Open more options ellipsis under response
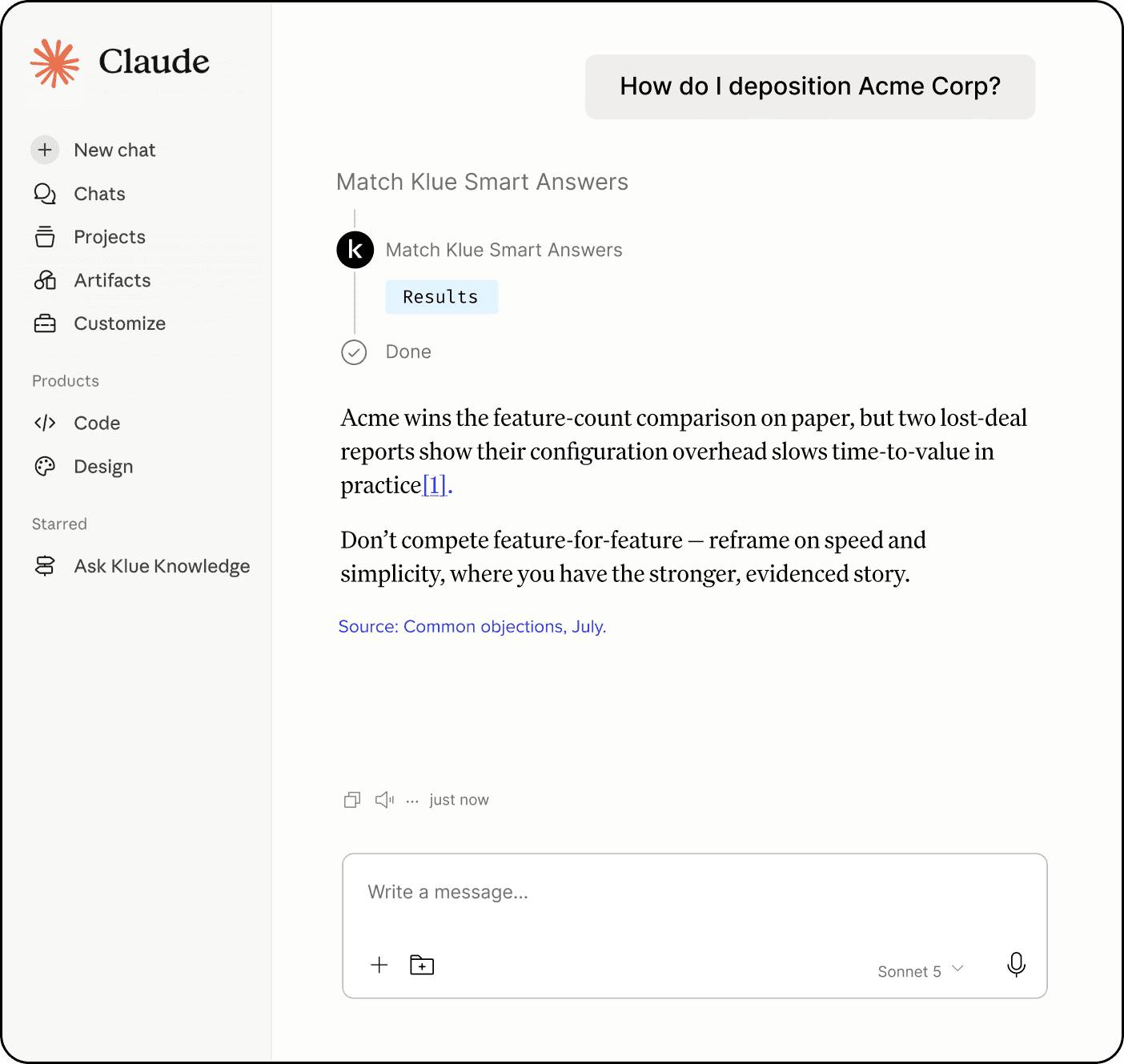The image size is (1124, 1064). click(412, 801)
